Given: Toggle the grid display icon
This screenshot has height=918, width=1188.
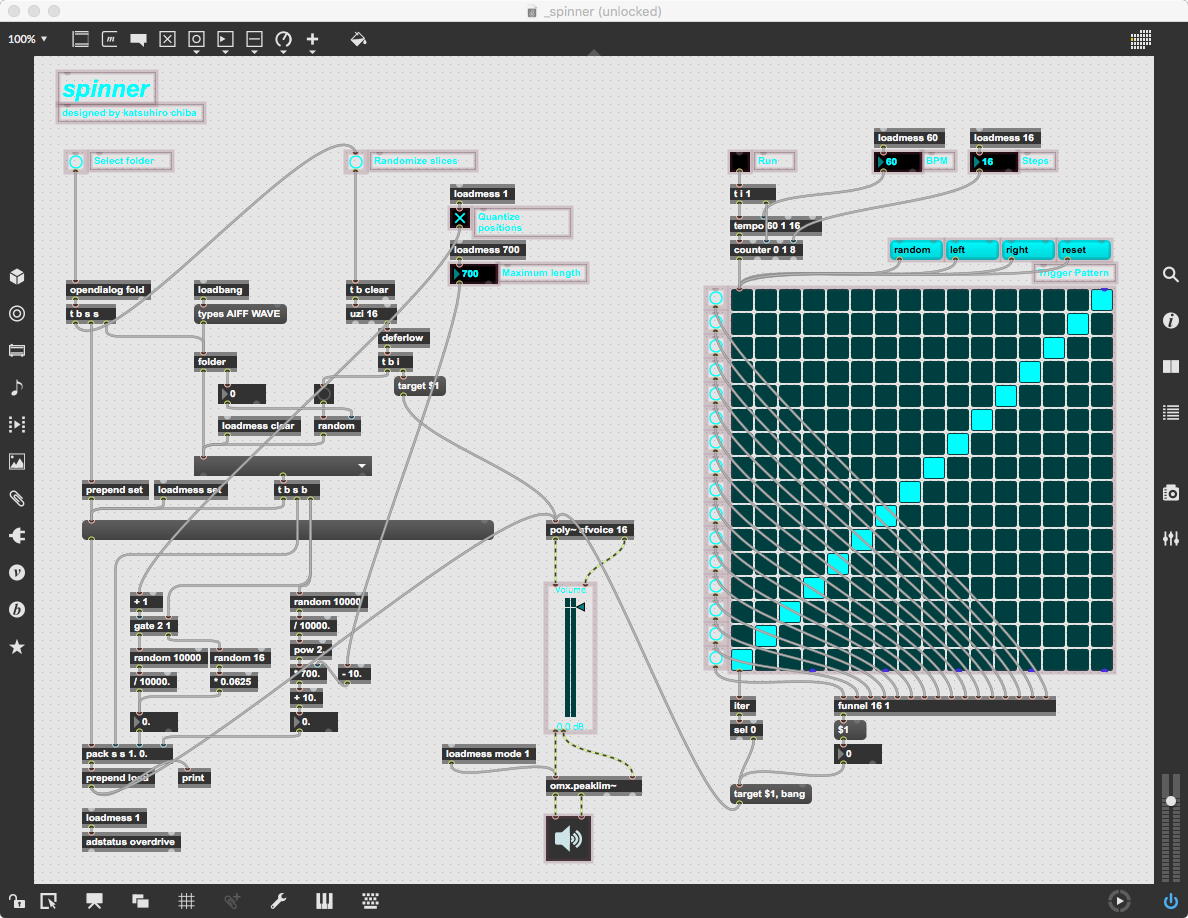Looking at the screenshot, I should (x=186, y=901).
